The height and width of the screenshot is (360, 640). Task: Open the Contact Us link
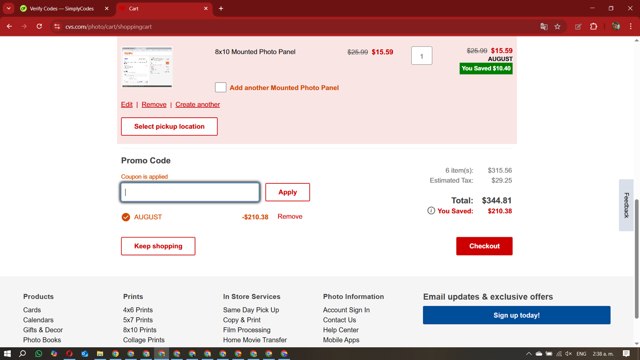pos(340,320)
